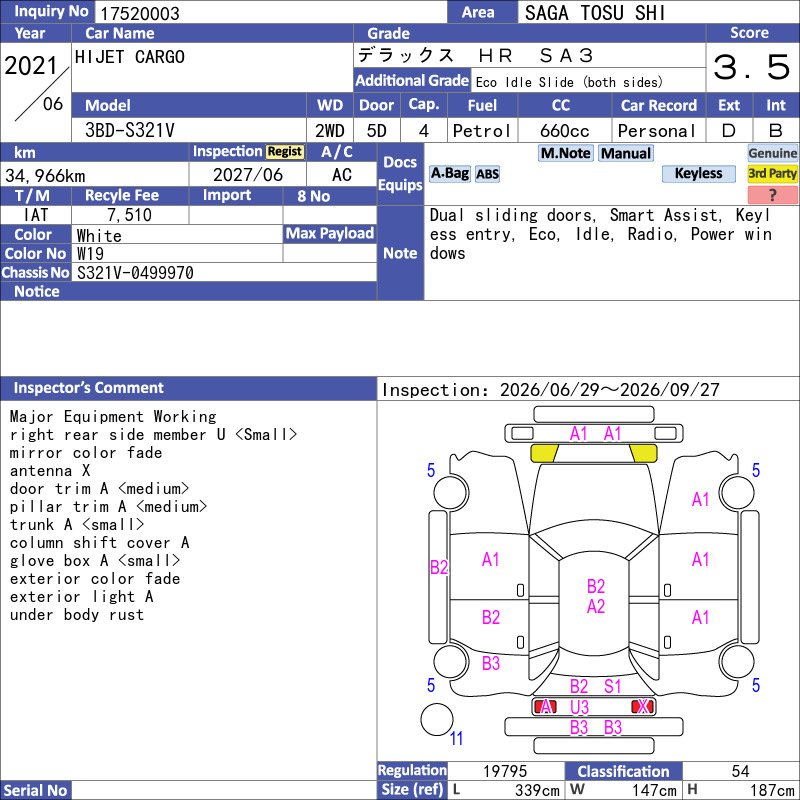
Task: Click the Score value 3.5
Action: coord(752,67)
